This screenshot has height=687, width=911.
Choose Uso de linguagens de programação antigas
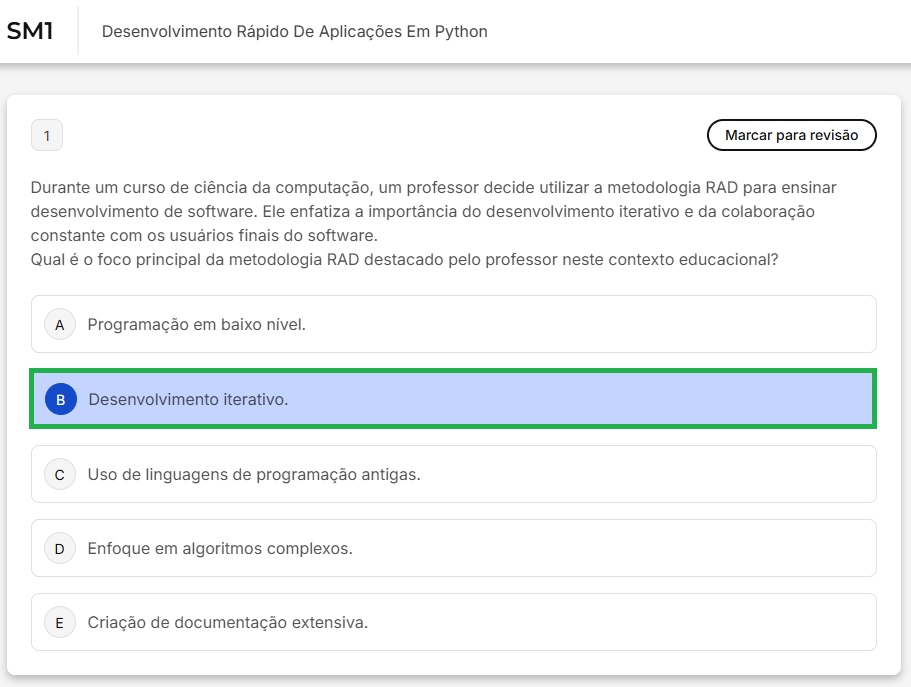[254, 474]
